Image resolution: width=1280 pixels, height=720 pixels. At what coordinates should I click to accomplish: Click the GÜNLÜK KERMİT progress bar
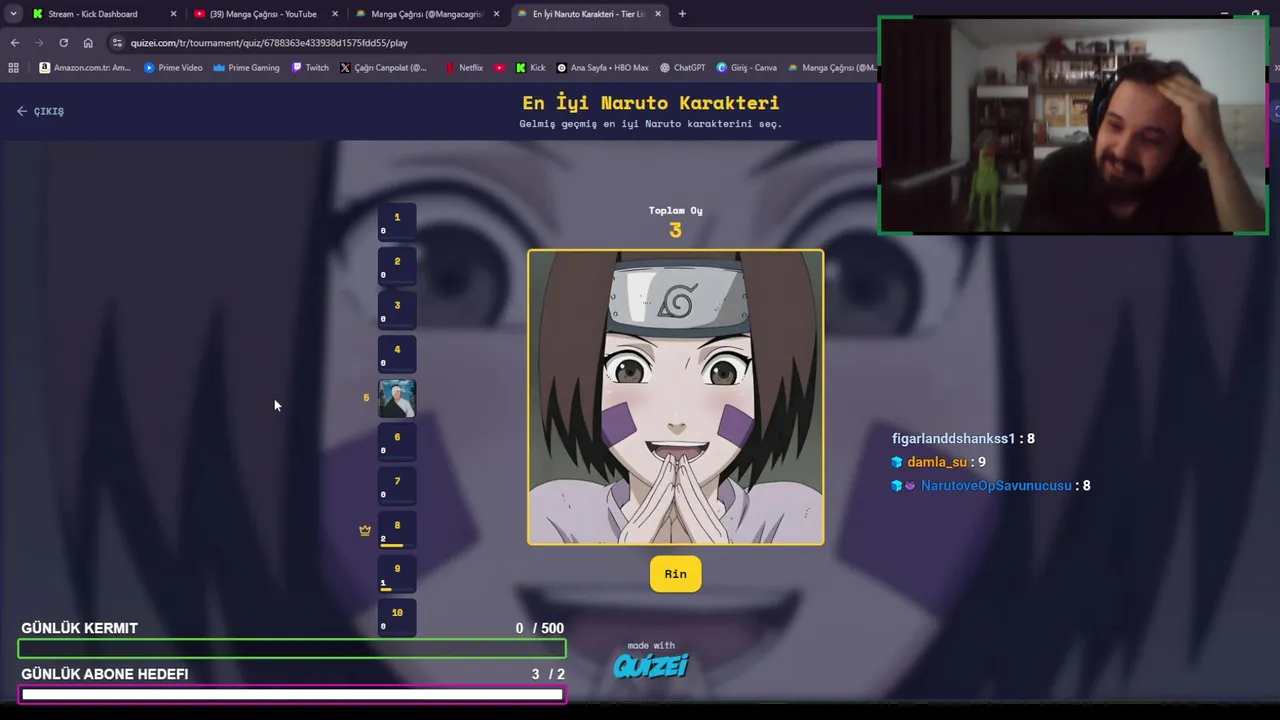pyautogui.click(x=292, y=649)
